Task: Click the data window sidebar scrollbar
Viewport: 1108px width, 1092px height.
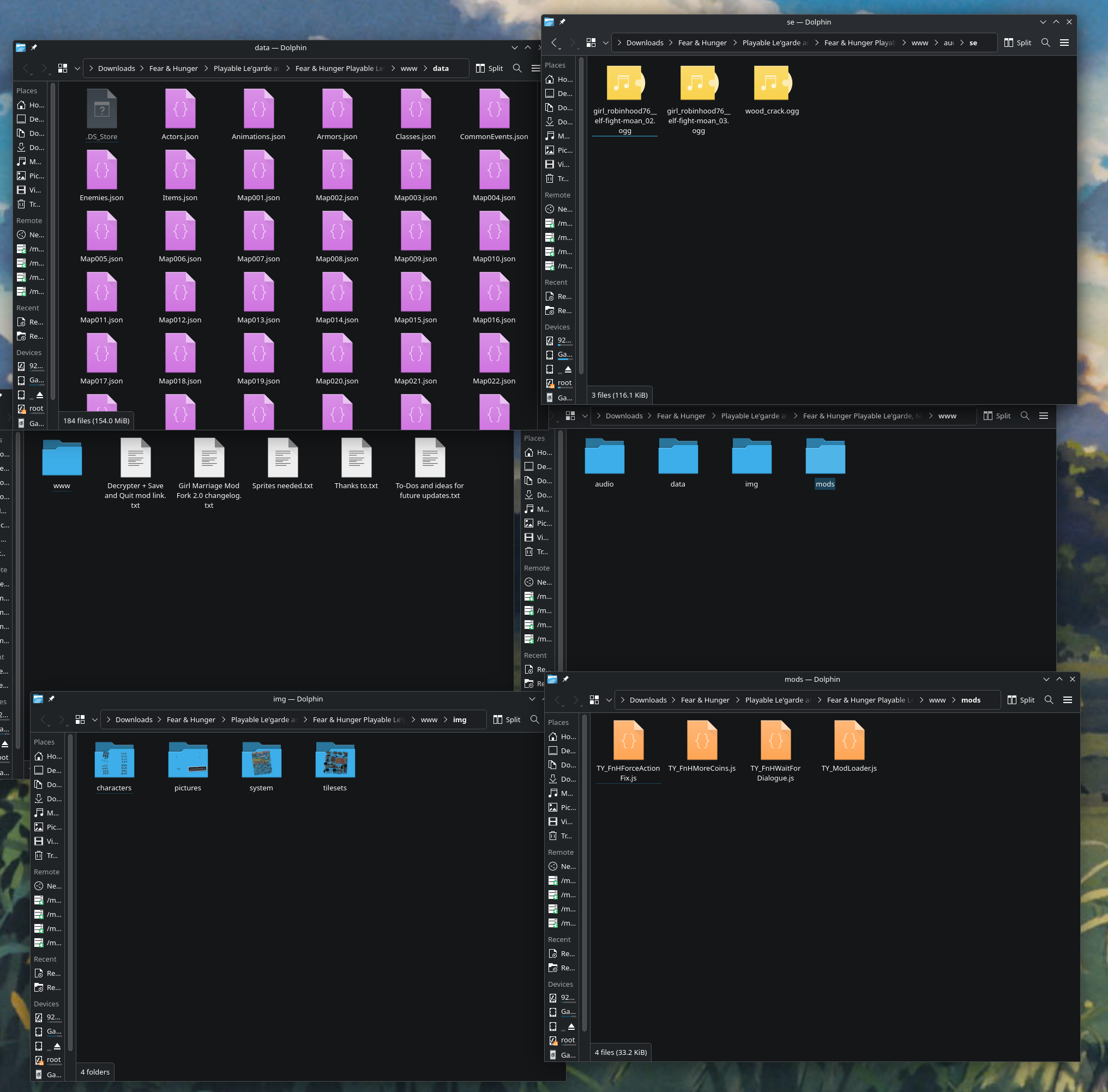Action: [53, 241]
